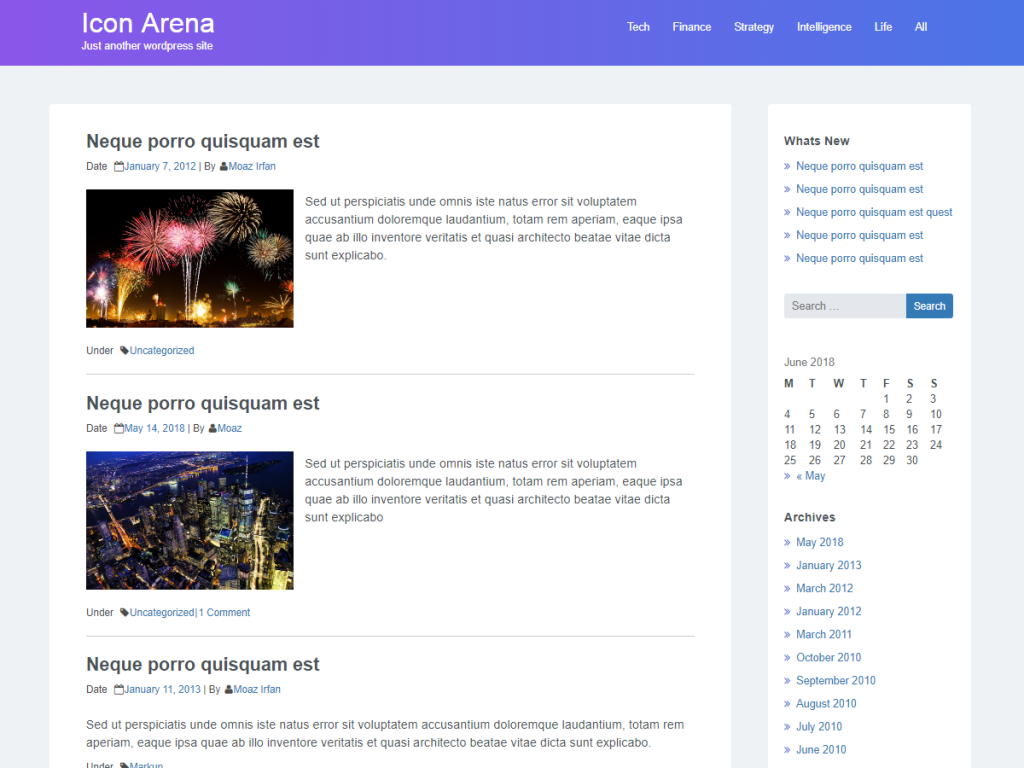Click the author icon next to Moaz Irfan
Viewport: 1024px width, 768px height.
point(224,165)
